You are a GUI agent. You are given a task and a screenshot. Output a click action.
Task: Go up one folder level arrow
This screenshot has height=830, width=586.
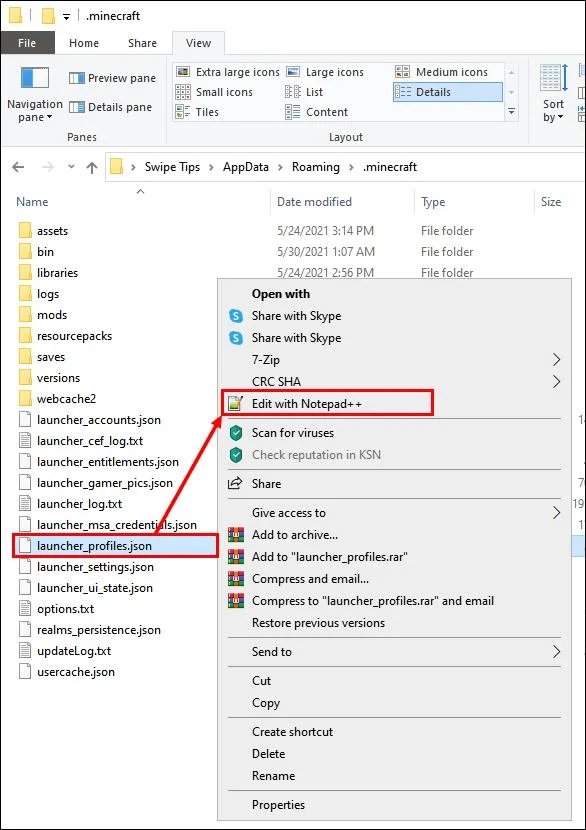tap(92, 167)
